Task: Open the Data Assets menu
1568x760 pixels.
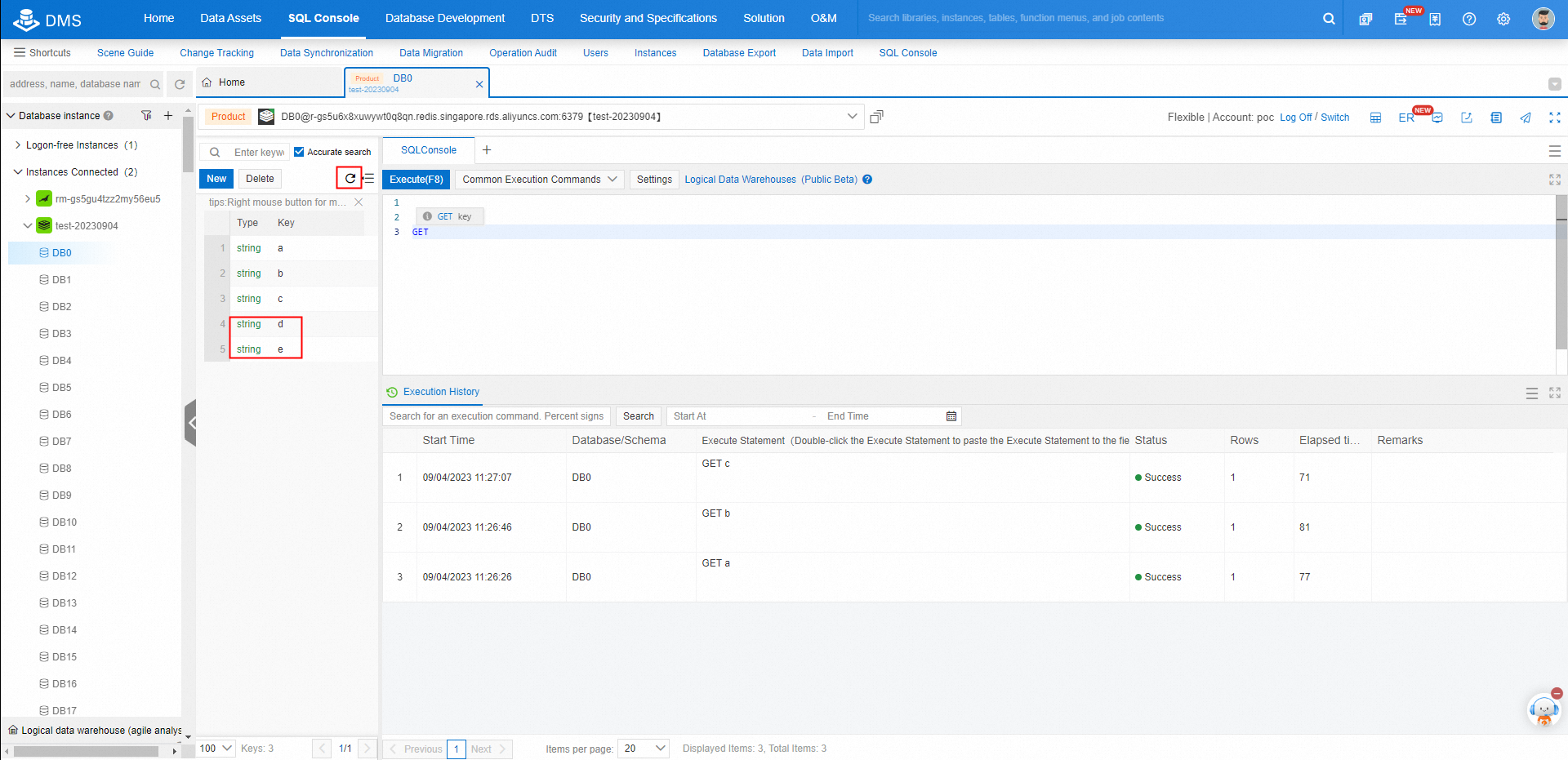Action: pos(230,18)
